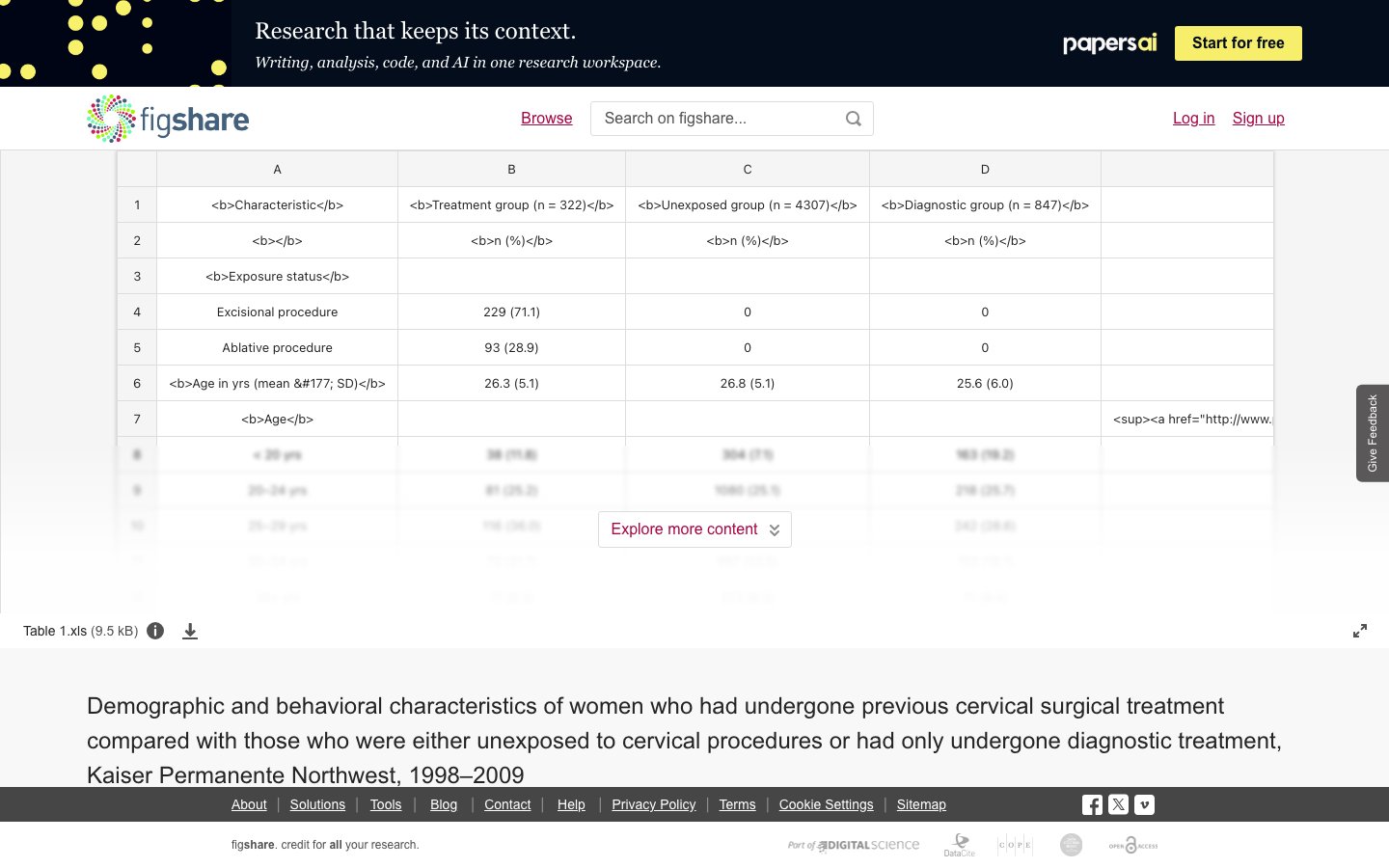Select column A header
The height and width of the screenshot is (868, 1389).
point(278,169)
